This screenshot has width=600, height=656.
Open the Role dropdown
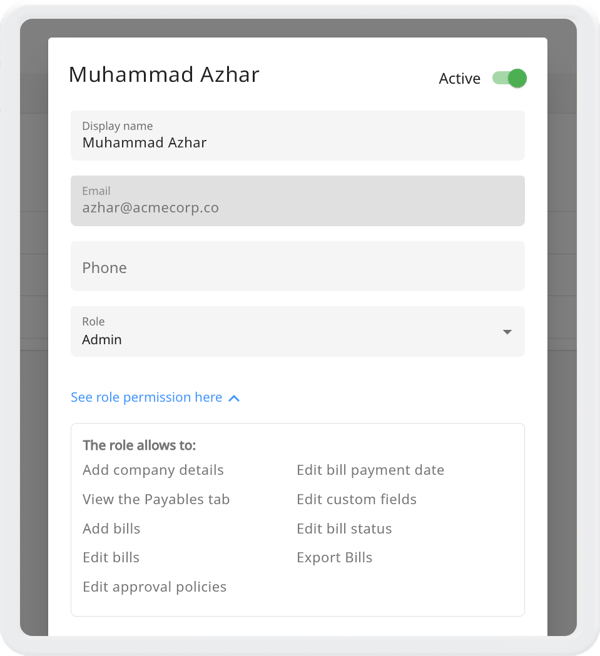click(297, 331)
